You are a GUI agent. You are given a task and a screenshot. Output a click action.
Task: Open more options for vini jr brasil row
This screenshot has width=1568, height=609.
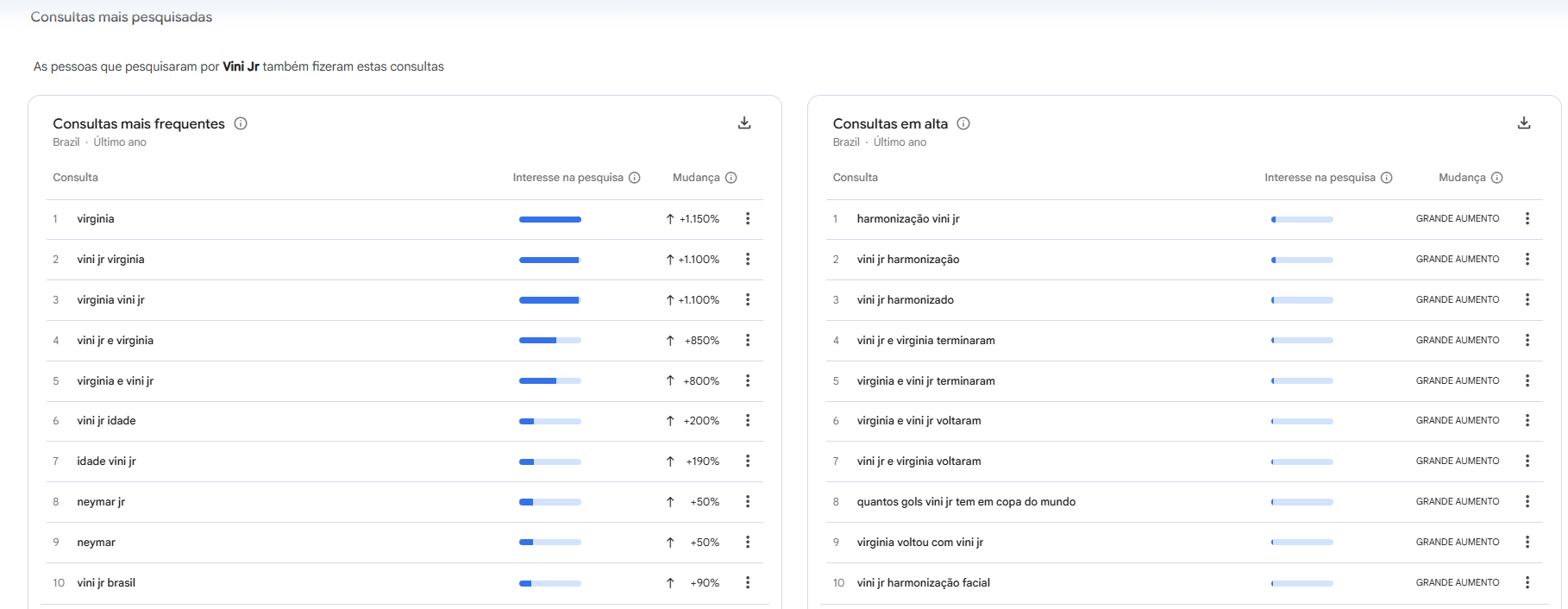click(748, 582)
